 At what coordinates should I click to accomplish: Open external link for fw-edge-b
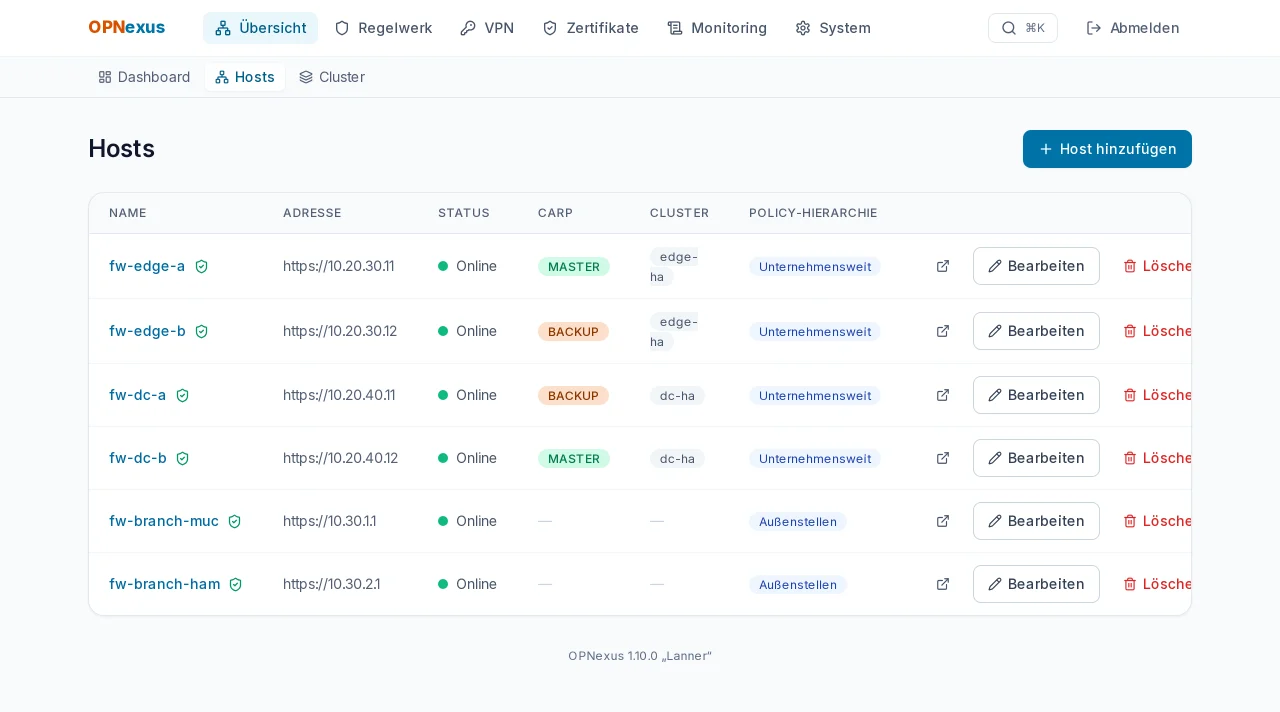tap(943, 331)
